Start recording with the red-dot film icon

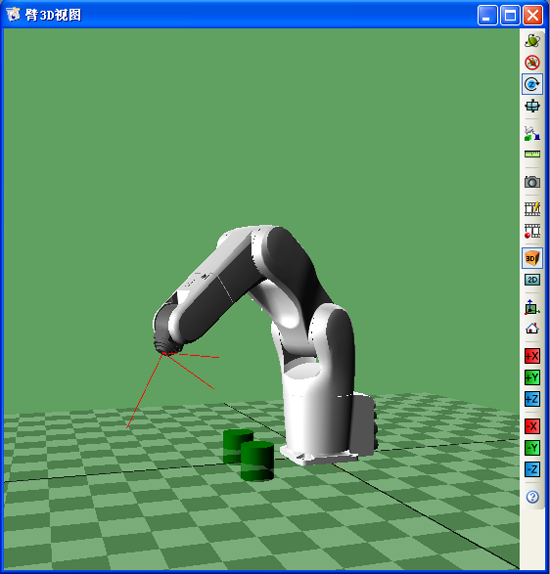pyautogui.click(x=532, y=231)
